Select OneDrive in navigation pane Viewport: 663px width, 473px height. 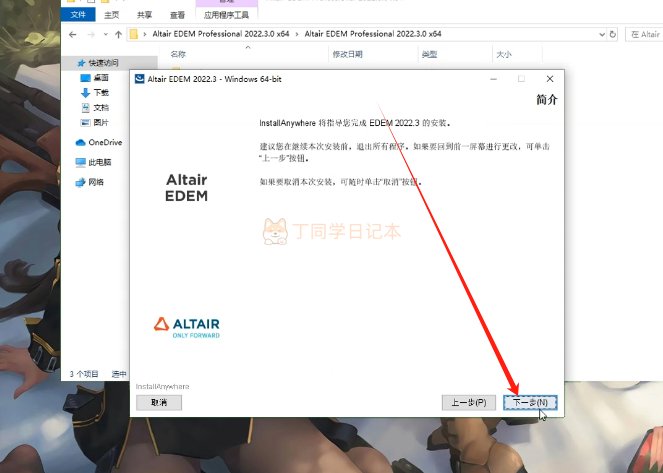coord(105,142)
